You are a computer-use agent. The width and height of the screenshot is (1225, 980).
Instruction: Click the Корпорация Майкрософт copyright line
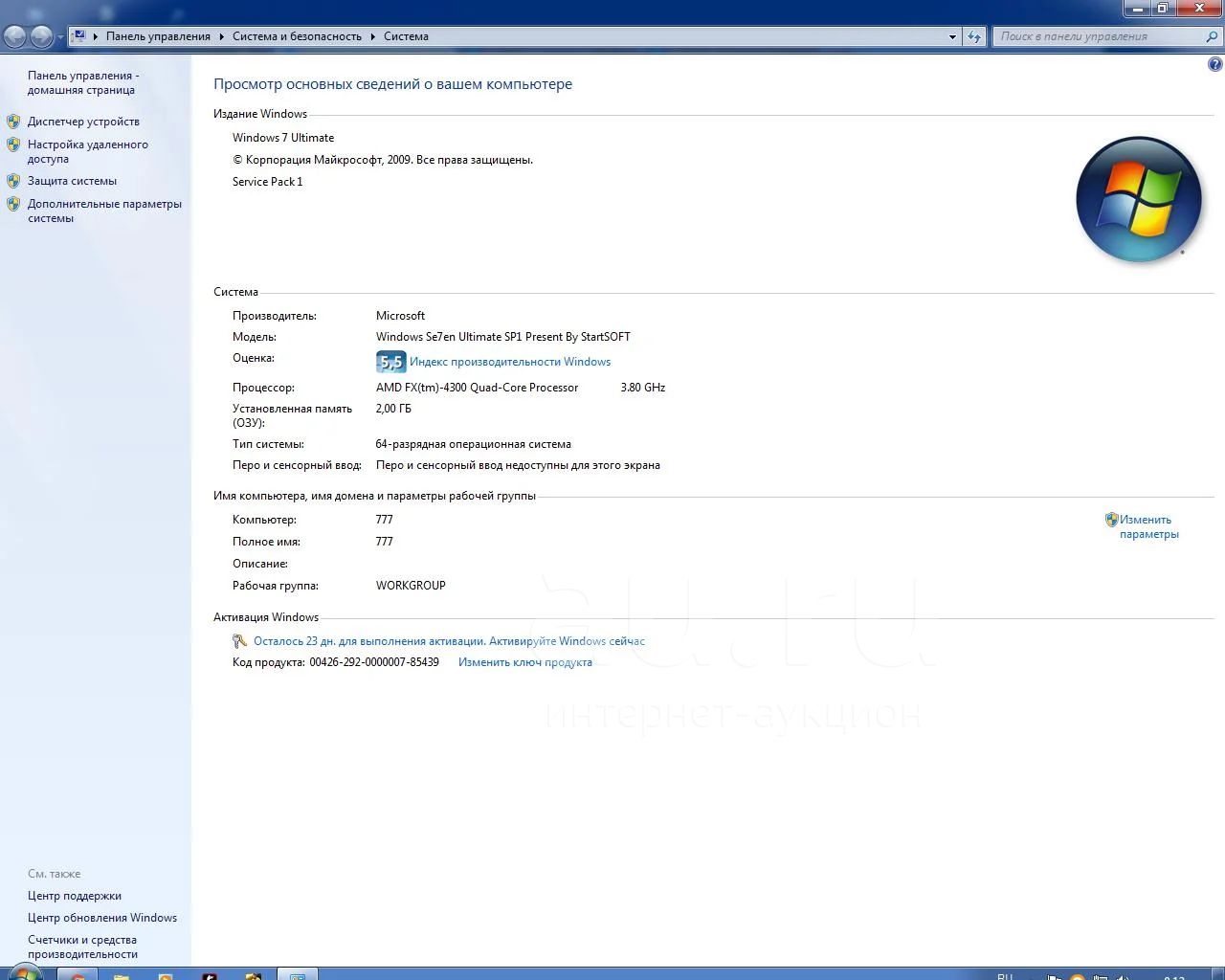click(383, 160)
